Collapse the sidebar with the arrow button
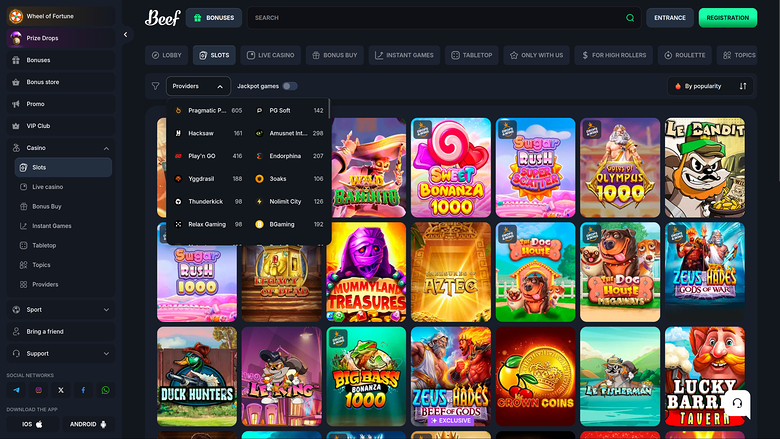This screenshot has width=780, height=439. pos(125,34)
